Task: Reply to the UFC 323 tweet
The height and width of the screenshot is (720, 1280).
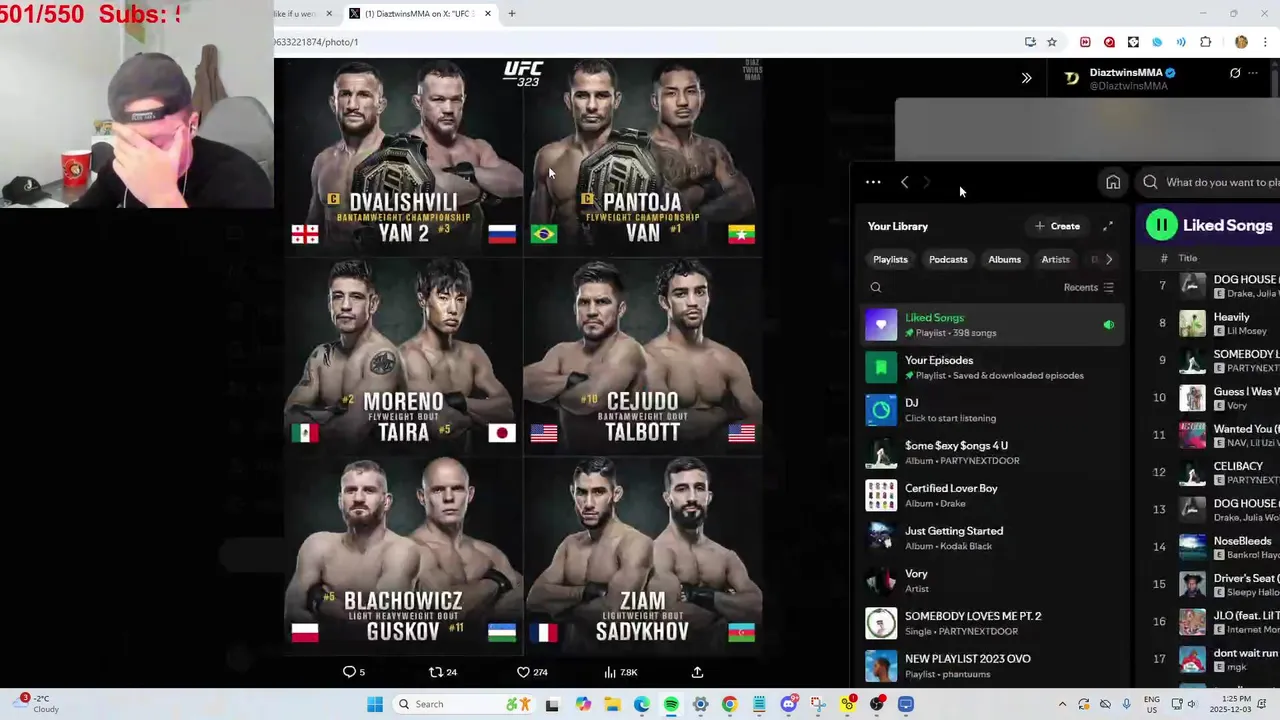Action: click(354, 672)
